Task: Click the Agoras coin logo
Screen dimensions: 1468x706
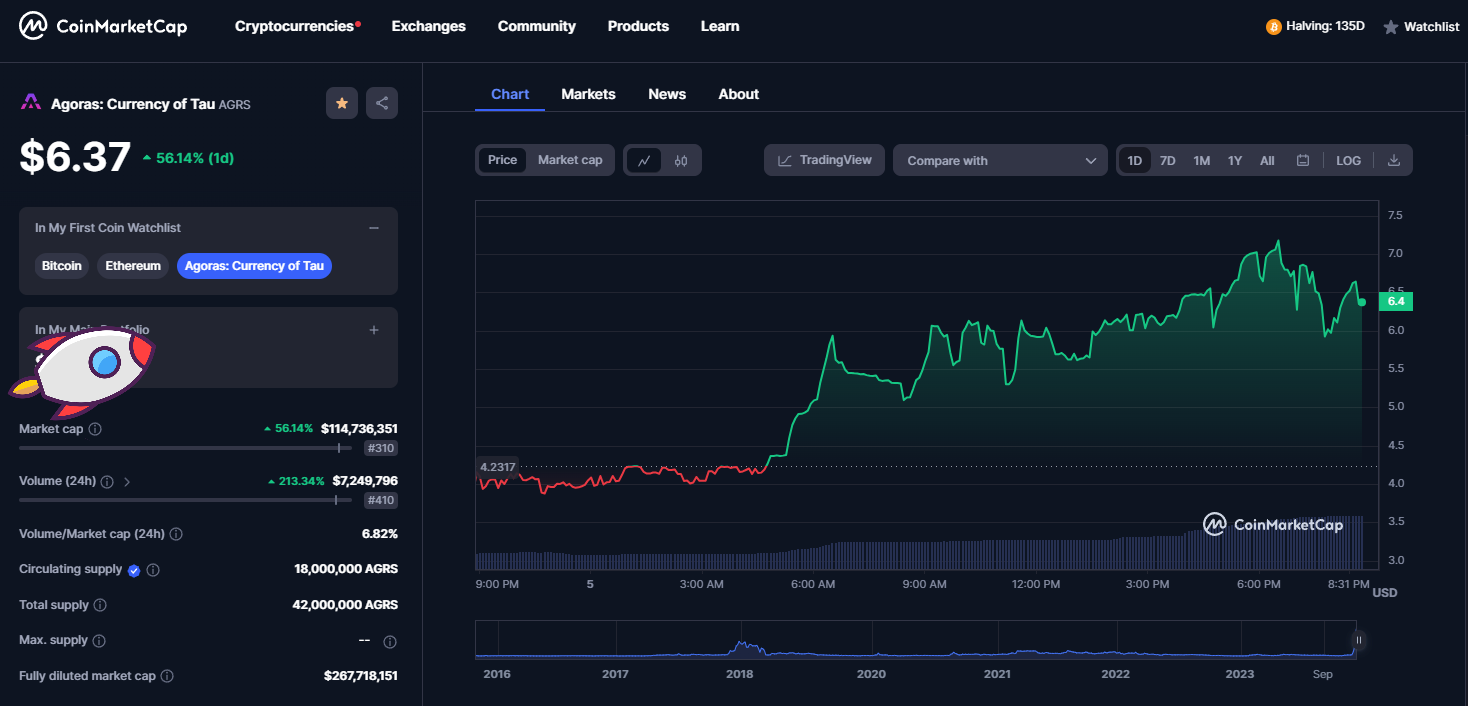Action: click(x=31, y=102)
